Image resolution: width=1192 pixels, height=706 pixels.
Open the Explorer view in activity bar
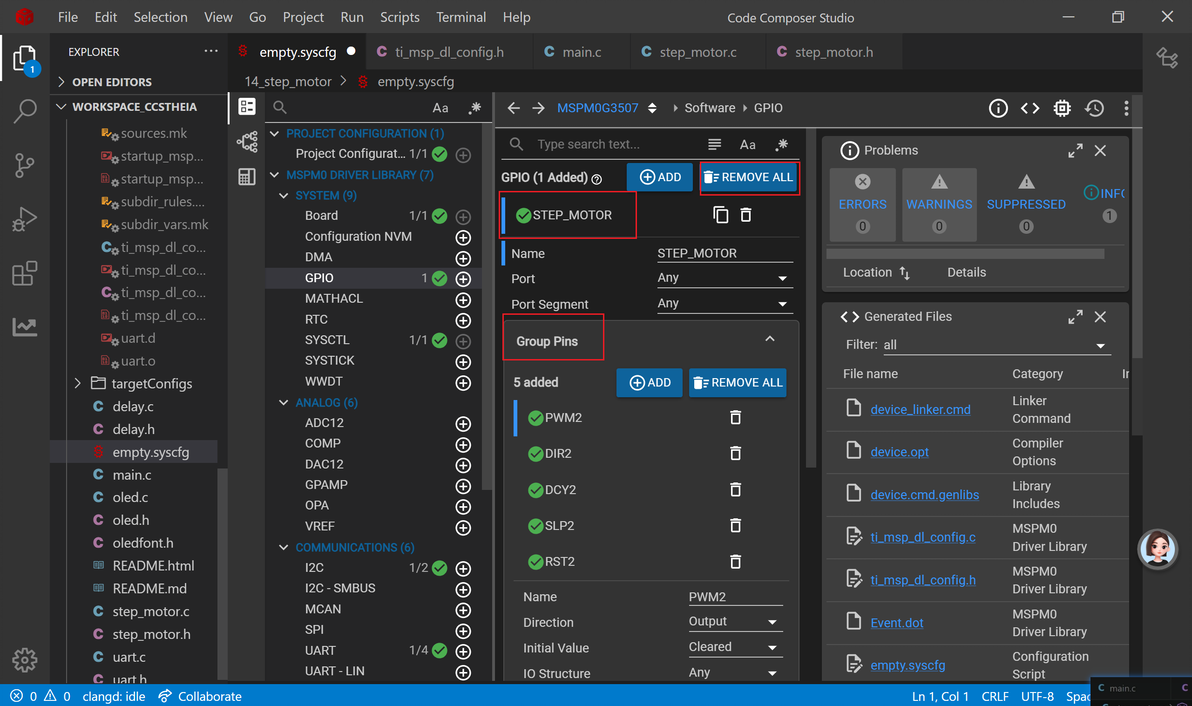click(24, 59)
